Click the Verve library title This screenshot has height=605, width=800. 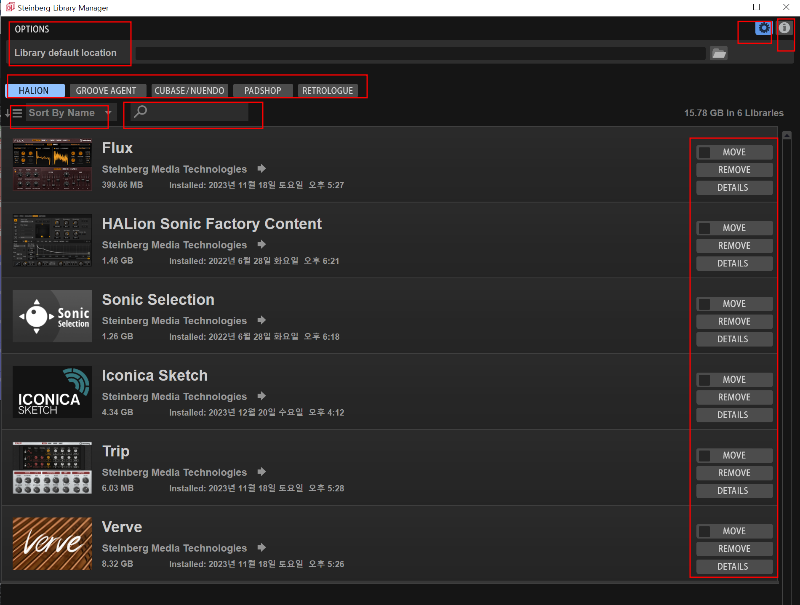(x=122, y=527)
